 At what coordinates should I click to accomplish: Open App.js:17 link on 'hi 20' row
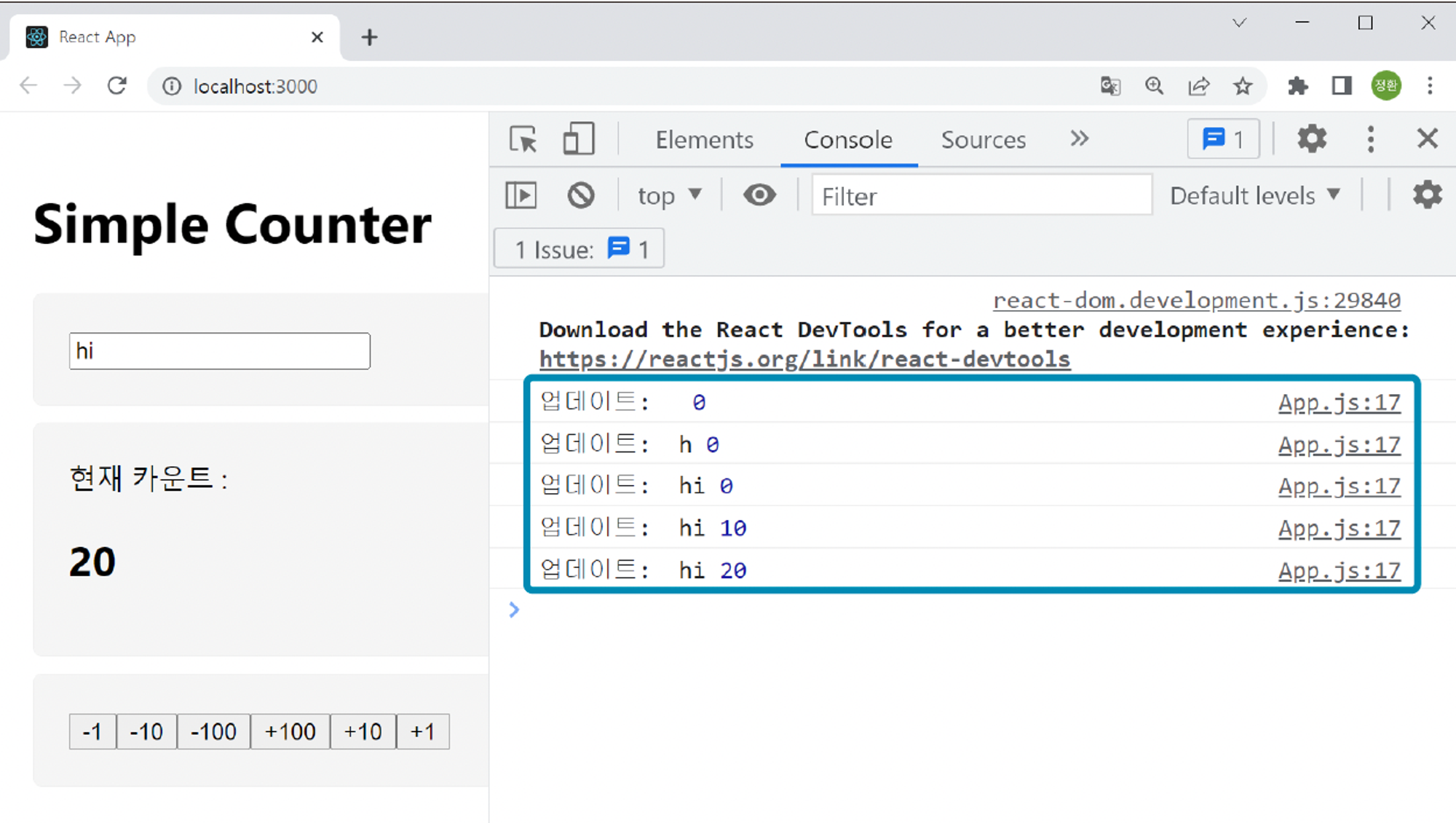coord(1339,571)
